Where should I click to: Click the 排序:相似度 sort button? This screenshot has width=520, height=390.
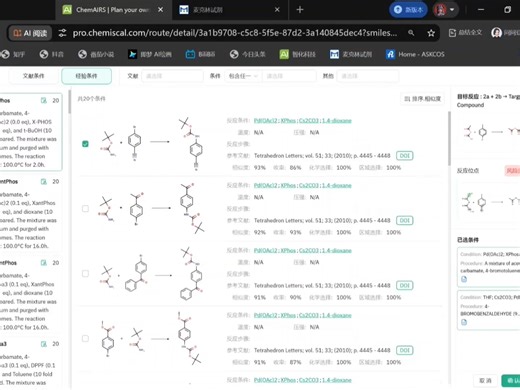422,99
